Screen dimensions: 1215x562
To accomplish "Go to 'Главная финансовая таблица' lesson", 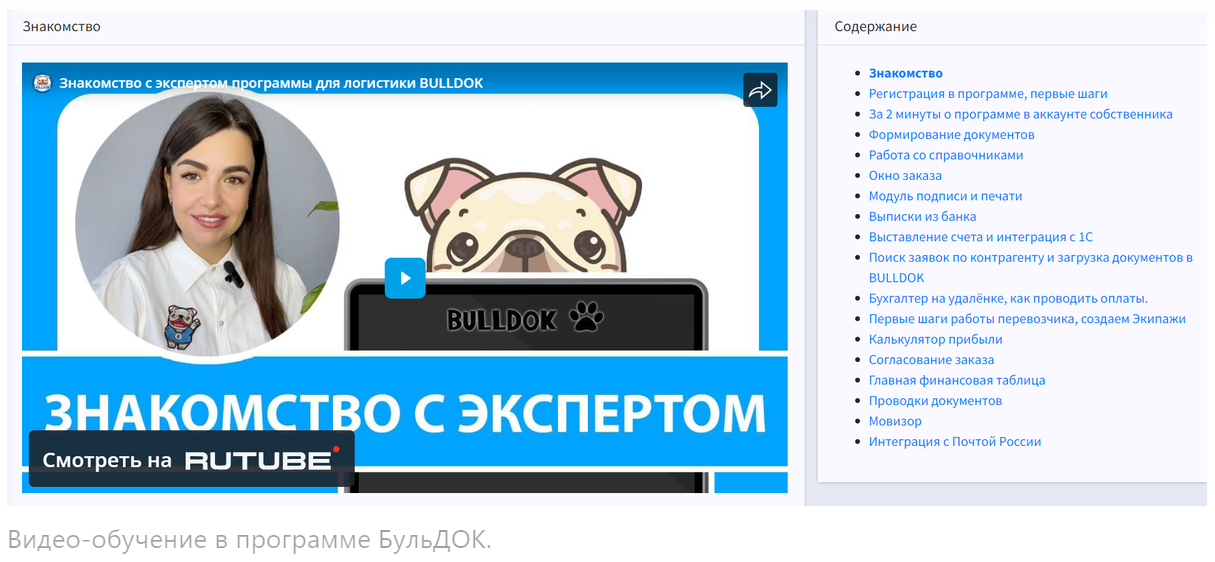I will 957,380.
